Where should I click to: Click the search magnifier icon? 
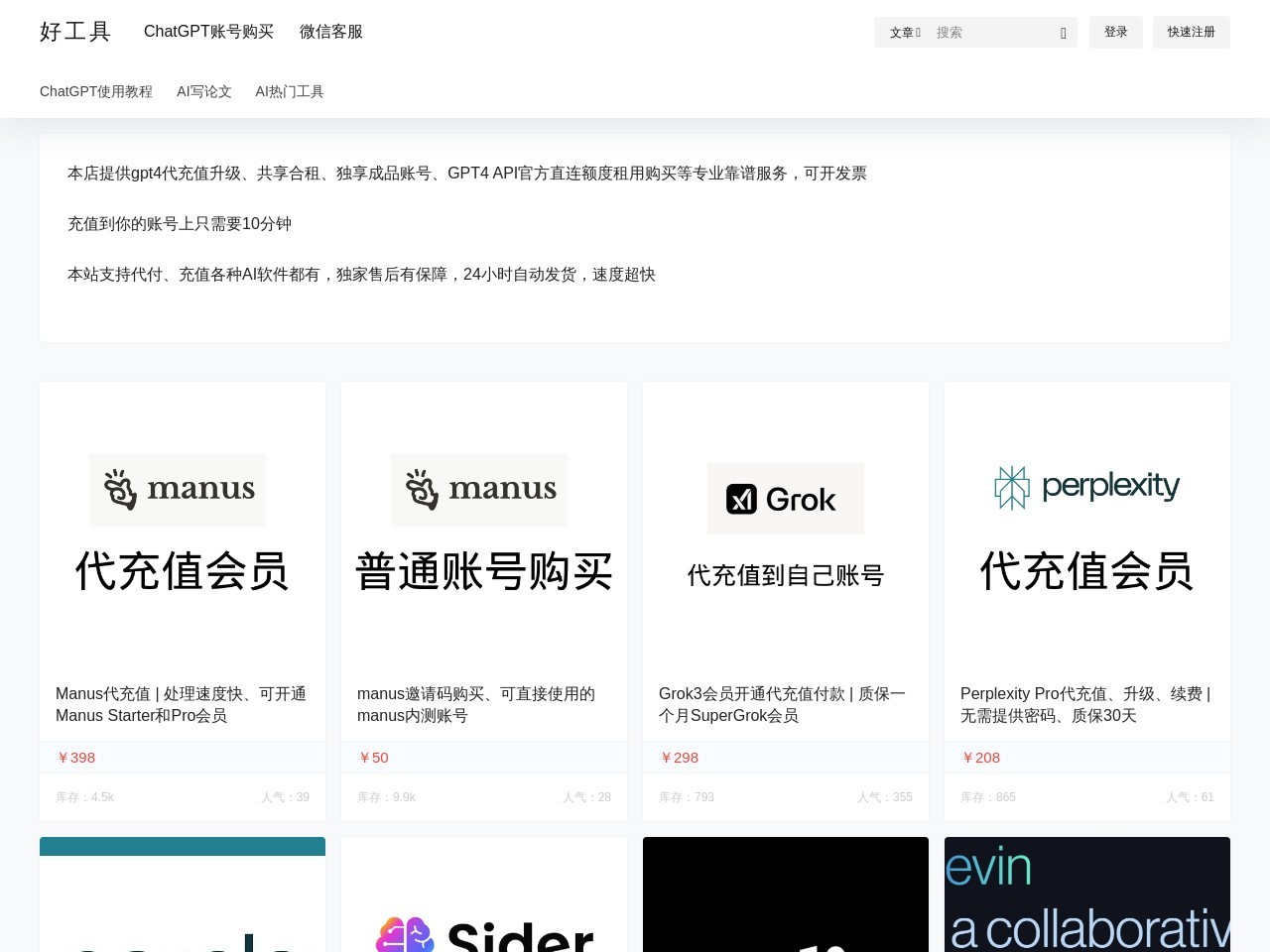coord(1061,32)
